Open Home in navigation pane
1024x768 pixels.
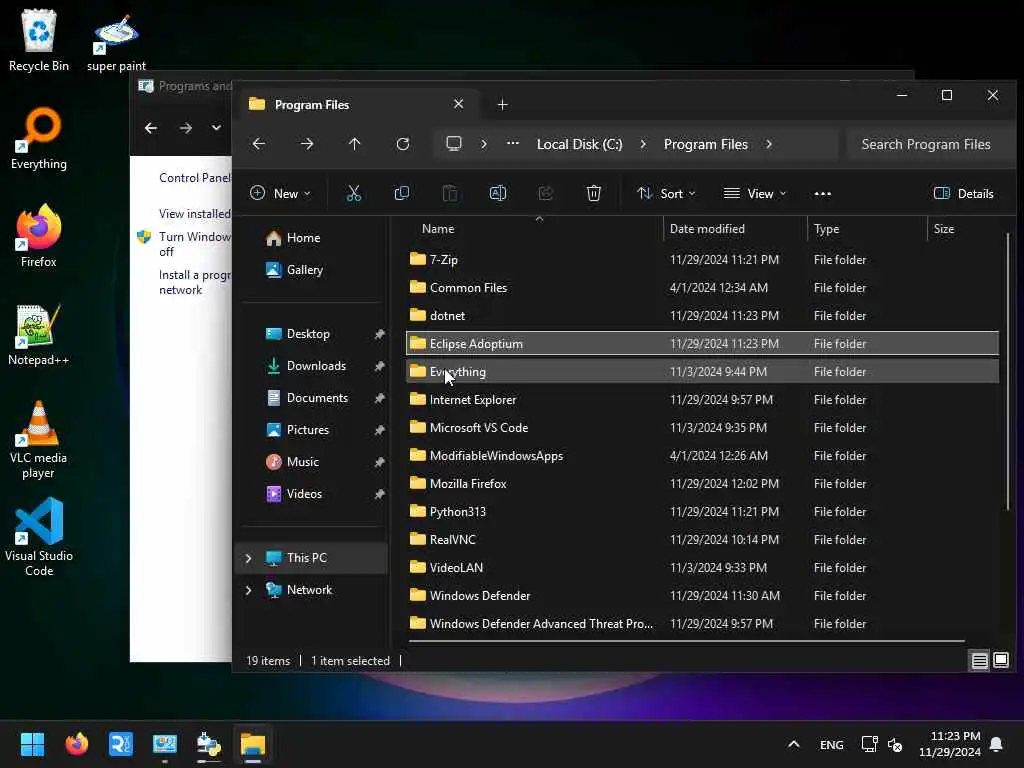[x=303, y=238]
